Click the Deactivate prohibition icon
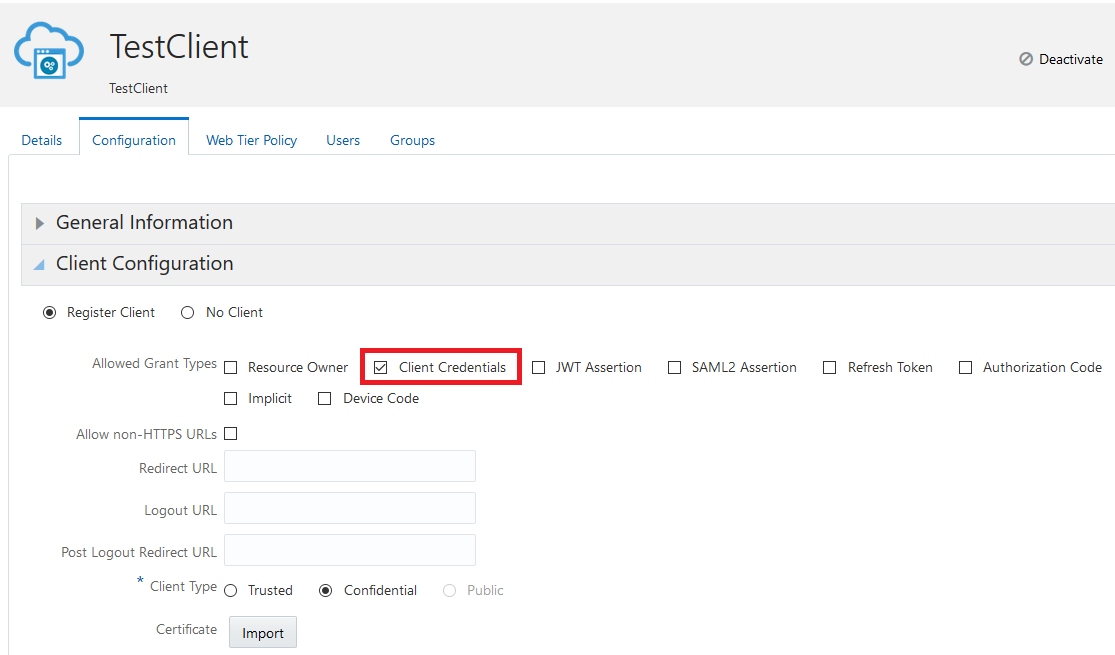 click(1026, 59)
